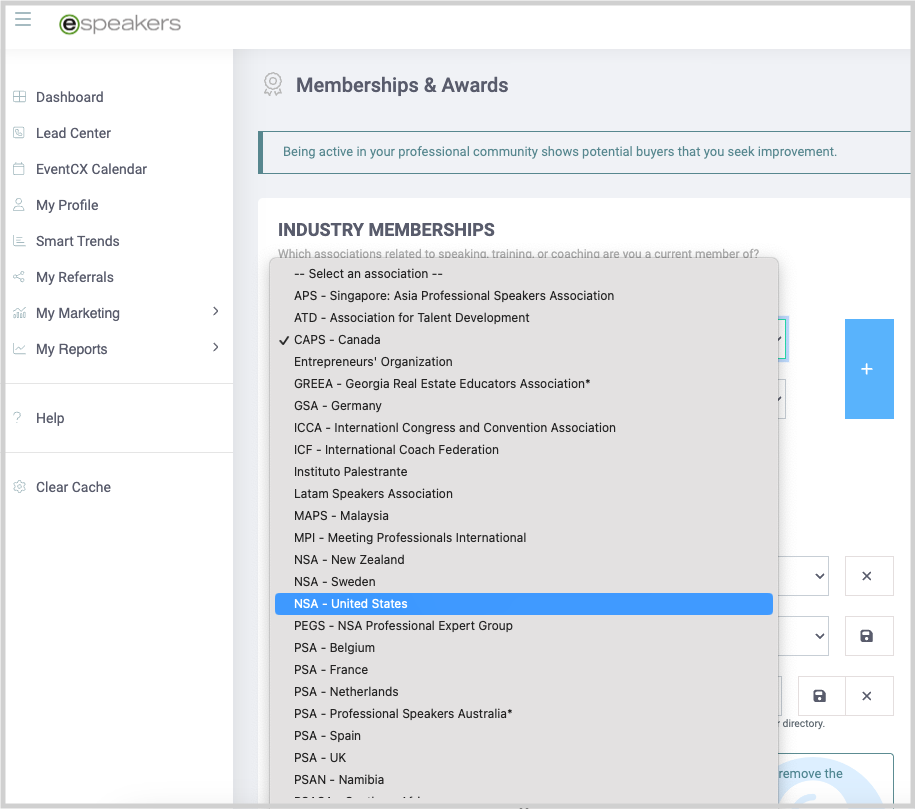Select ATD - Association for Talent Development
Screen dimensions: 915x809
click(x=523, y=318)
